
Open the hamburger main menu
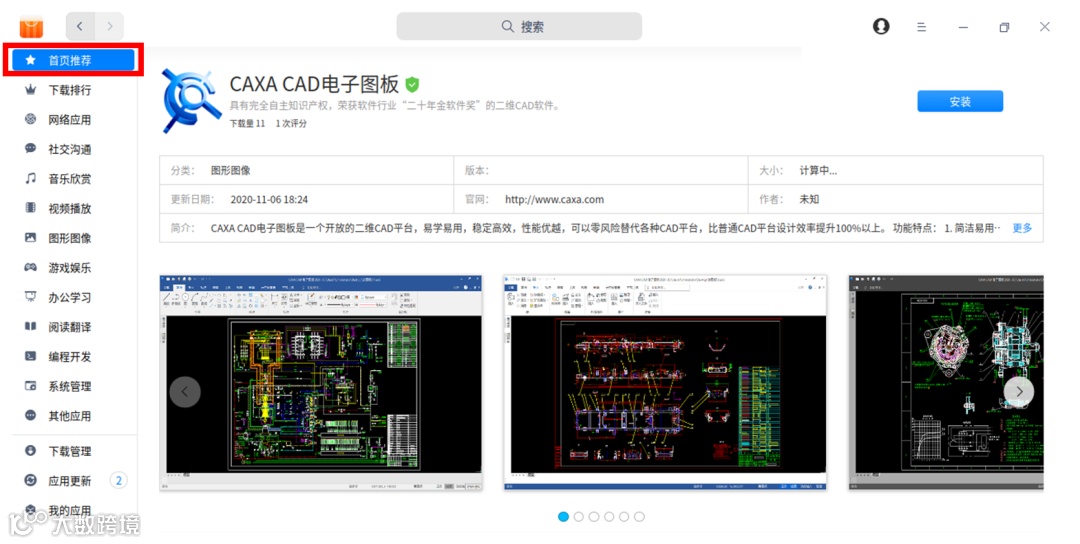pyautogui.click(x=922, y=27)
